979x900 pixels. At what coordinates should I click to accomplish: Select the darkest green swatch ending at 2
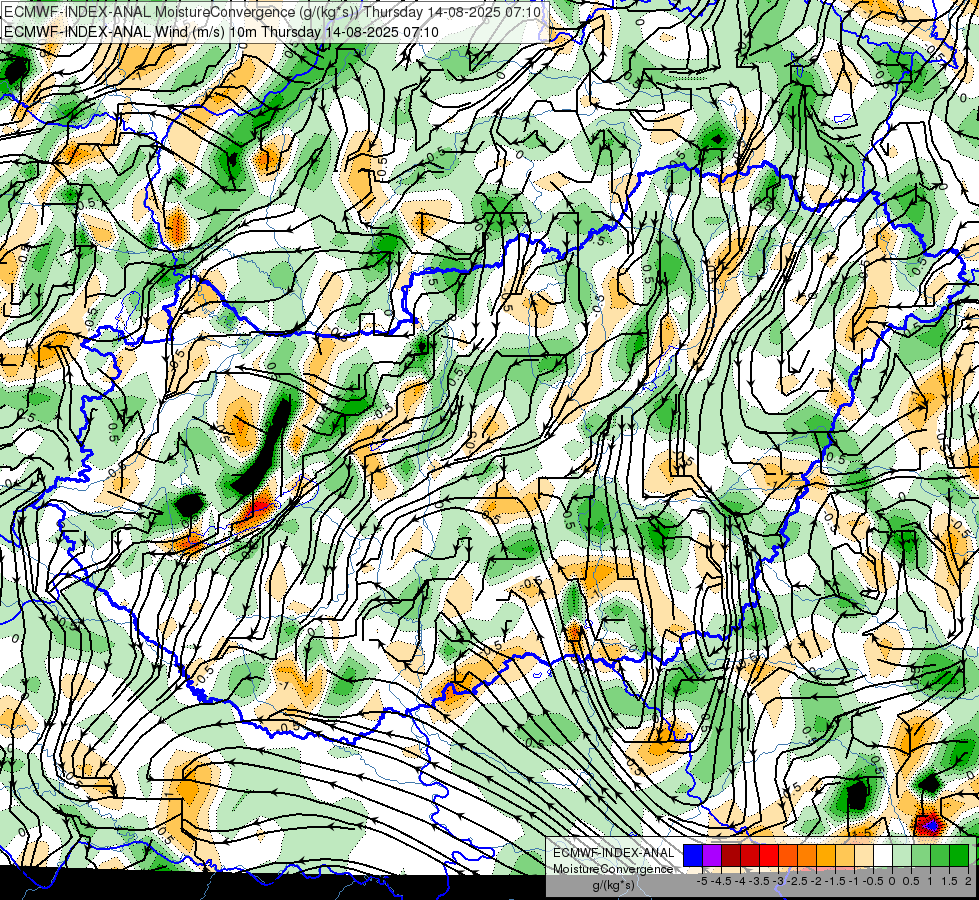click(x=958, y=855)
